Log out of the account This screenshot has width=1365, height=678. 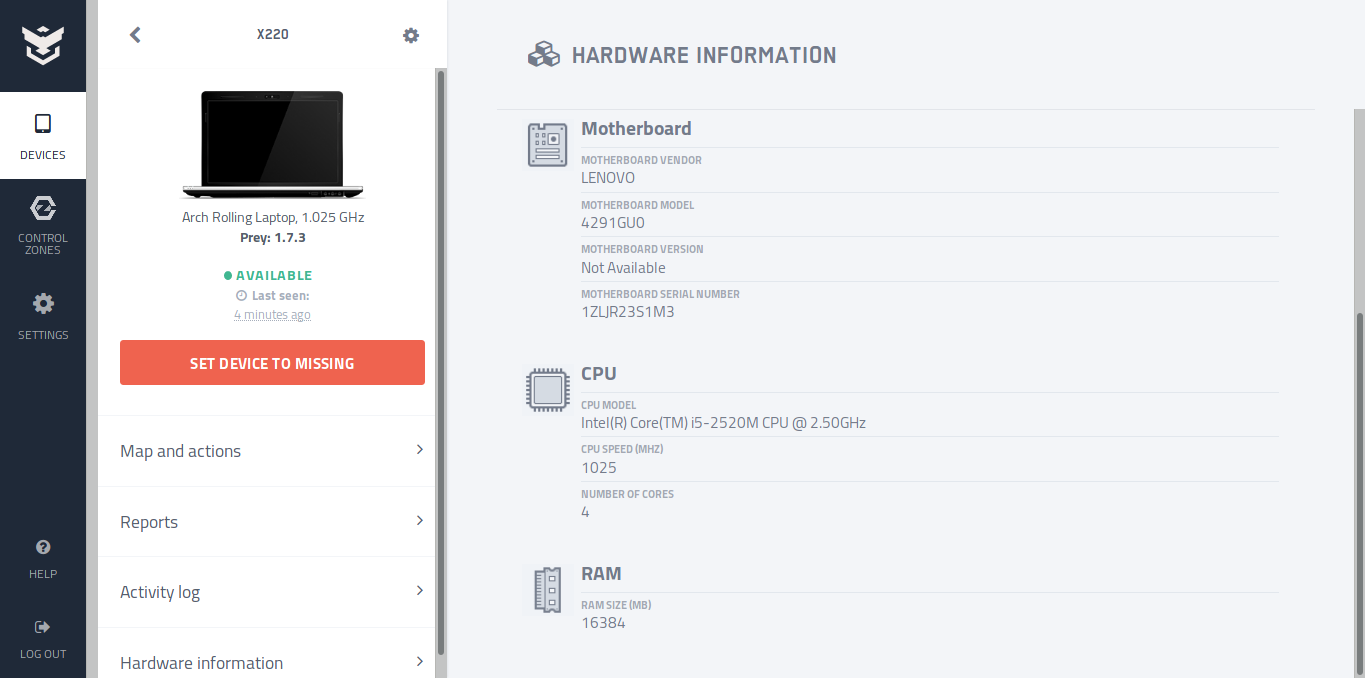[43, 638]
